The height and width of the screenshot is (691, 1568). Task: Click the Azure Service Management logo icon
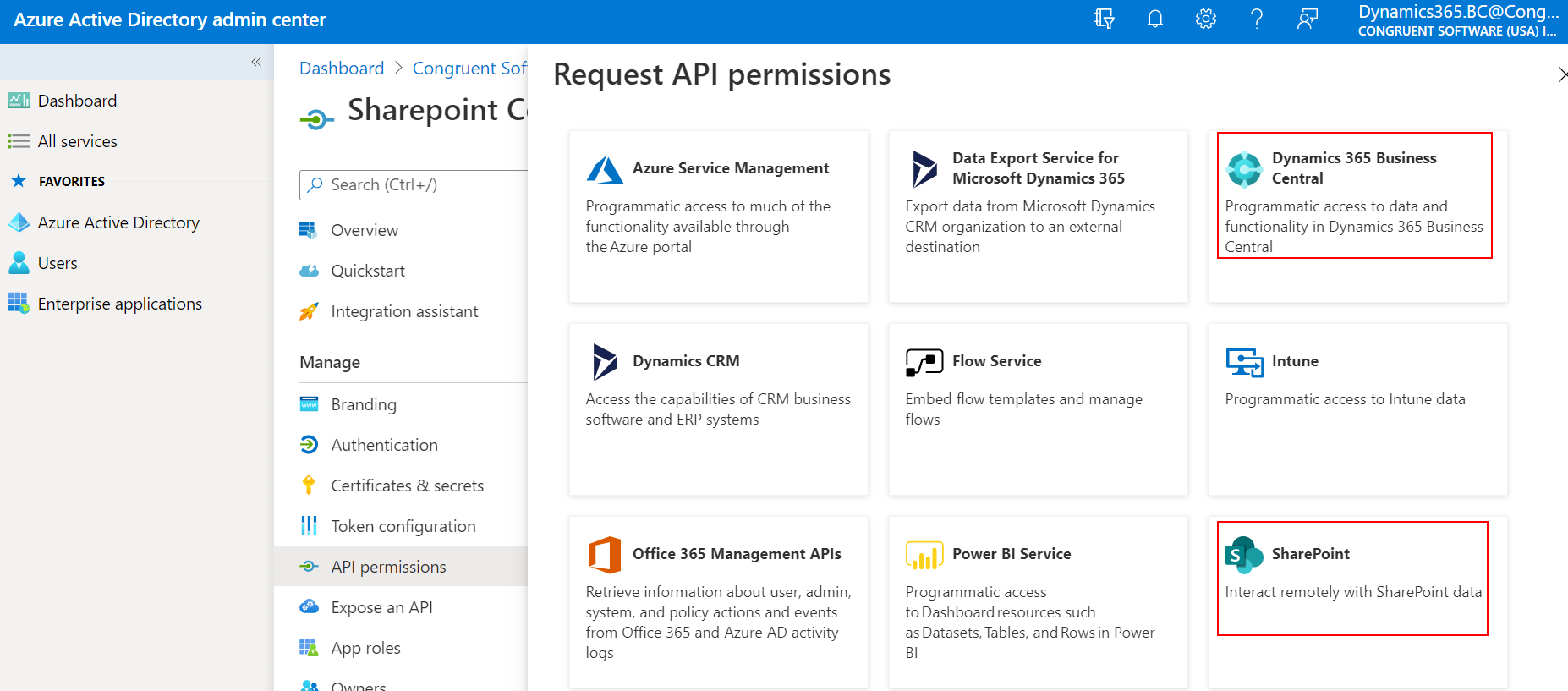pyautogui.click(x=605, y=169)
